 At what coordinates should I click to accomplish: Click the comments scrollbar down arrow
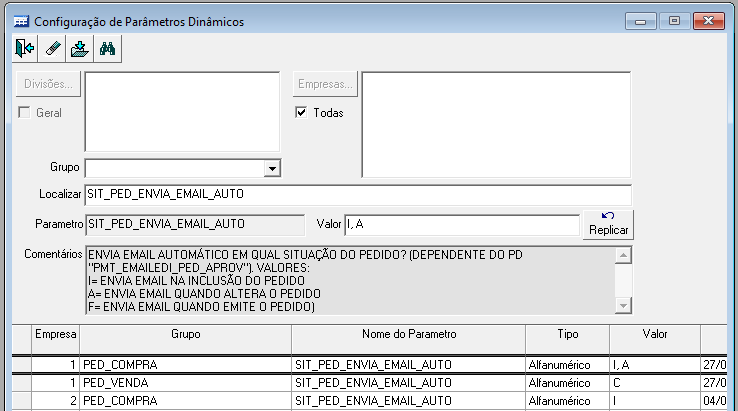click(623, 306)
